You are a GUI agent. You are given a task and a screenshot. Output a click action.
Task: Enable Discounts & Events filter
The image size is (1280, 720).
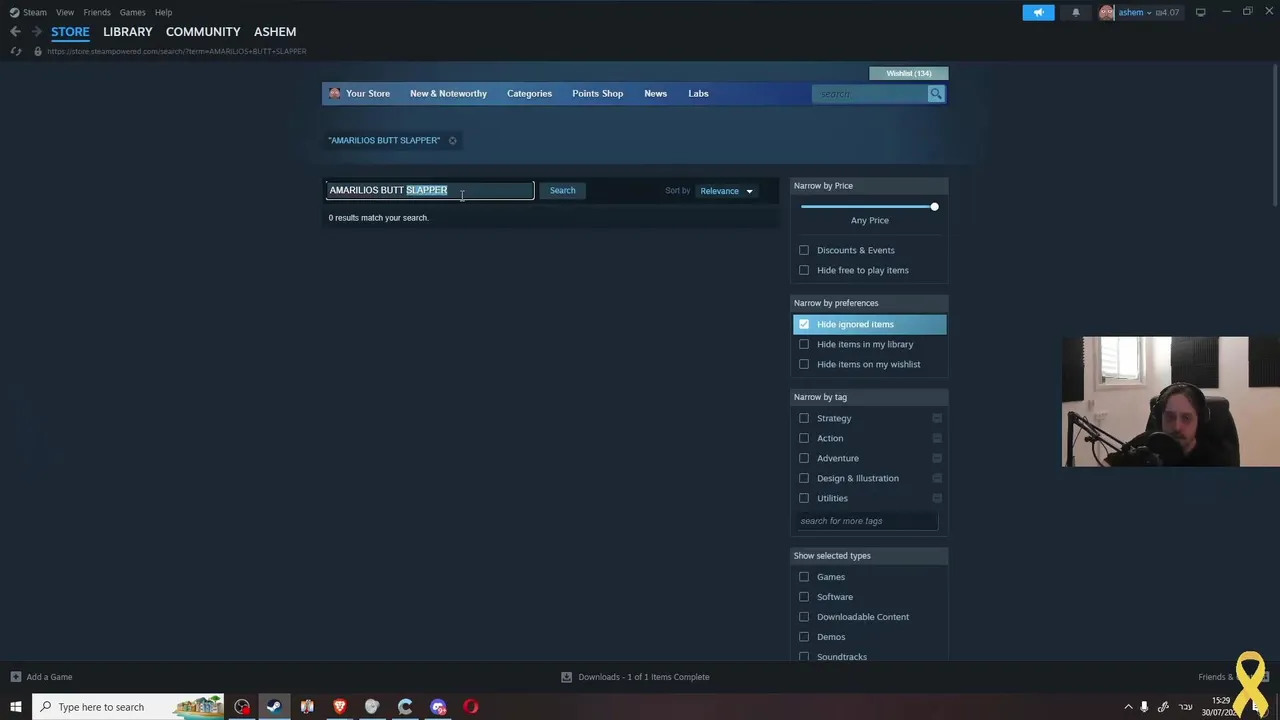click(804, 250)
